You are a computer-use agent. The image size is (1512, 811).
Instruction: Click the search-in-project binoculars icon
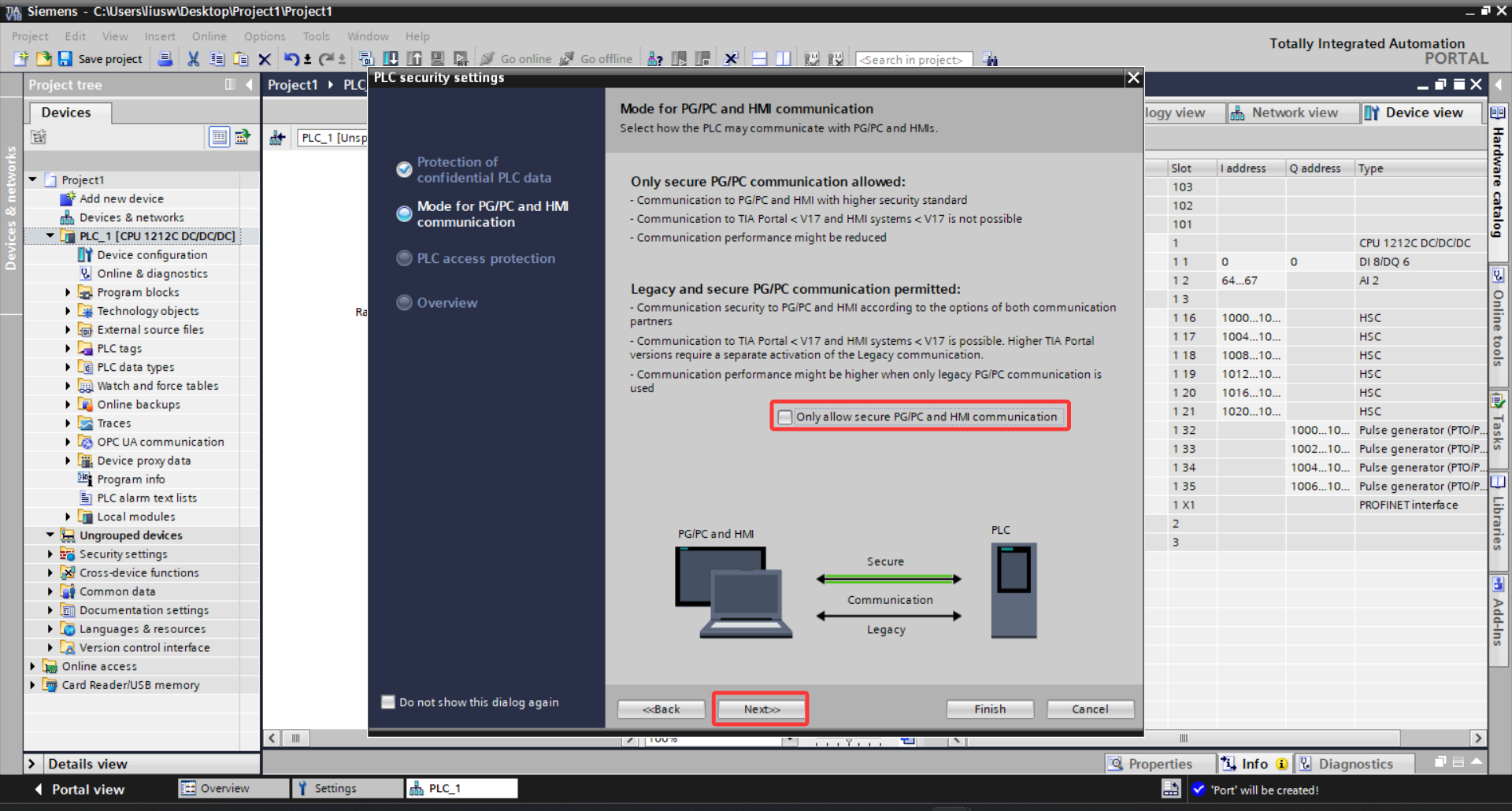point(991,59)
